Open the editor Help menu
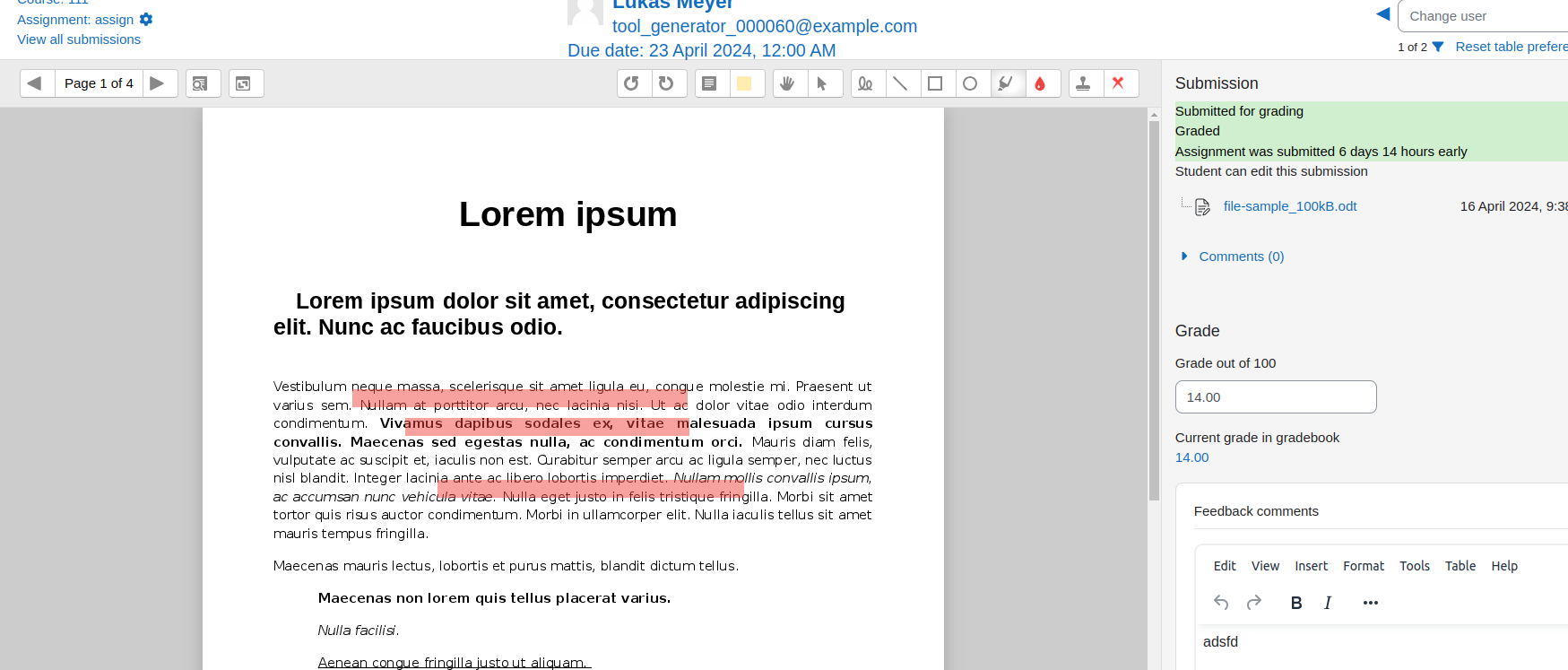This screenshot has width=1568, height=670. coord(1504,566)
